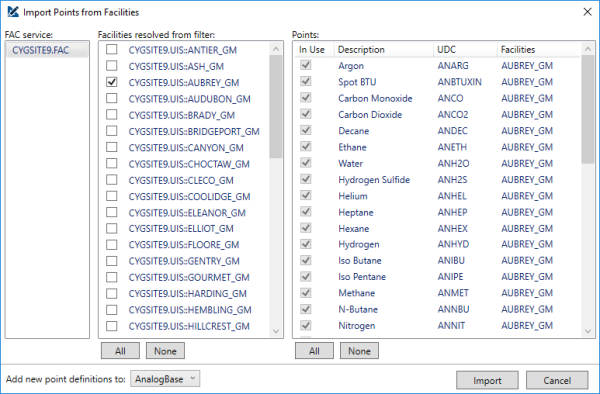Screen dimensions: 600x394
Task: Click the ANHYD UDC cell
Action: [x=453, y=244]
